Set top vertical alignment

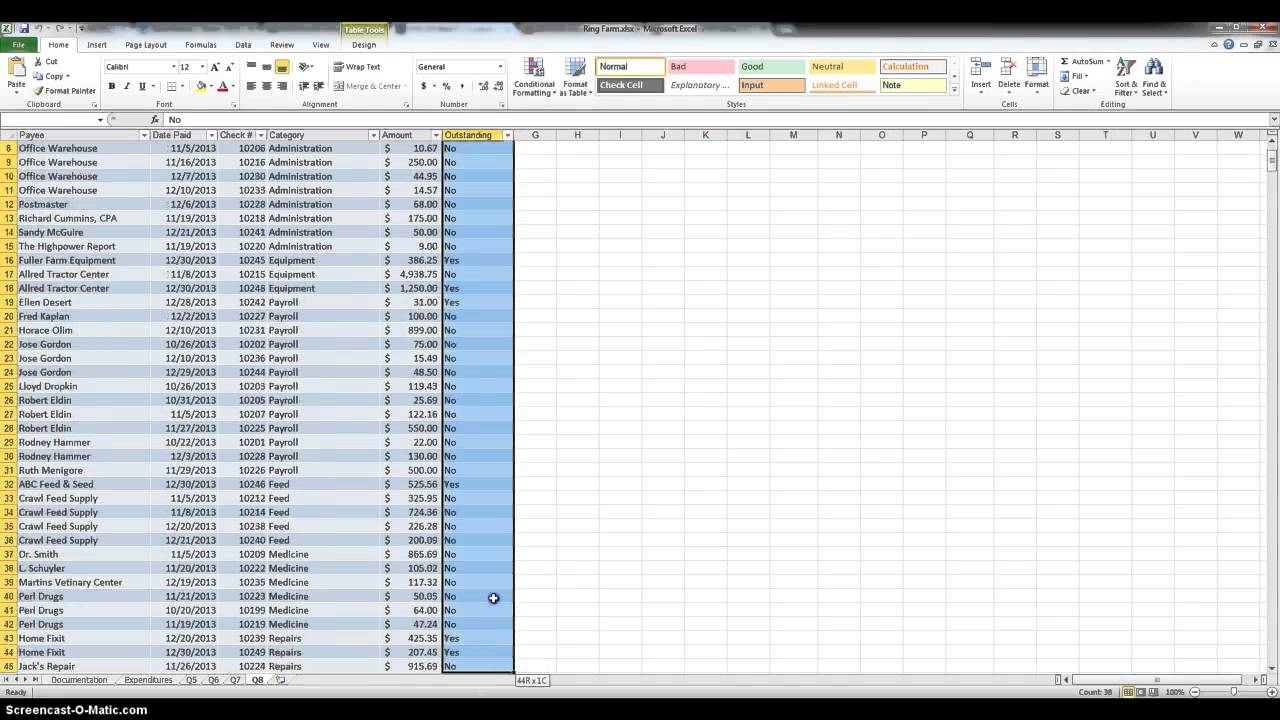coord(251,67)
